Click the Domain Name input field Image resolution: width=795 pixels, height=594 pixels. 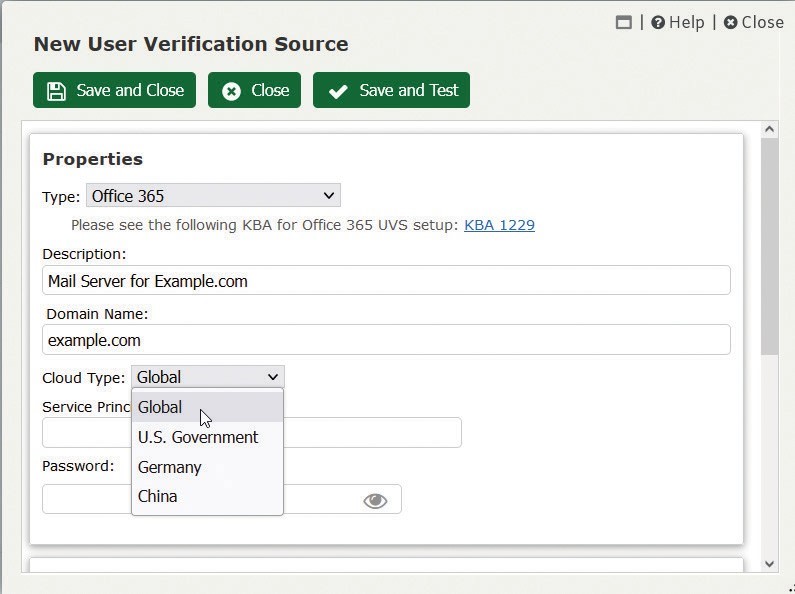pos(386,340)
